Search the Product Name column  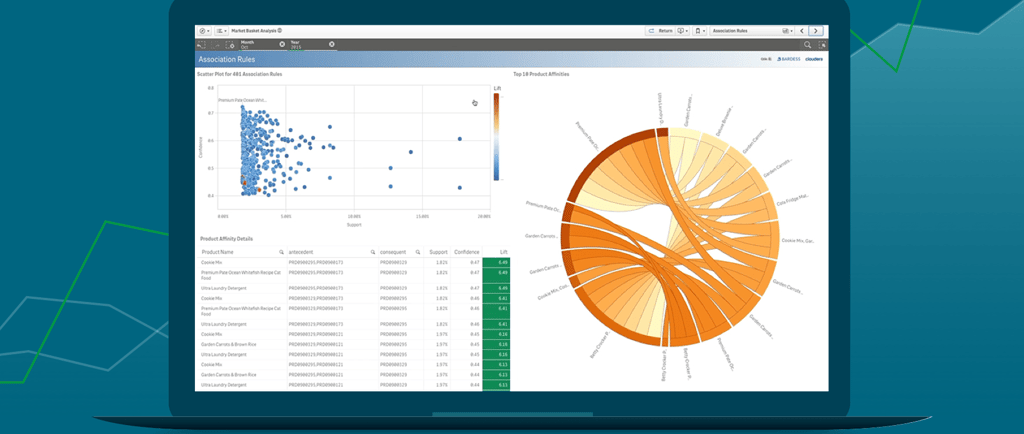[281, 252]
